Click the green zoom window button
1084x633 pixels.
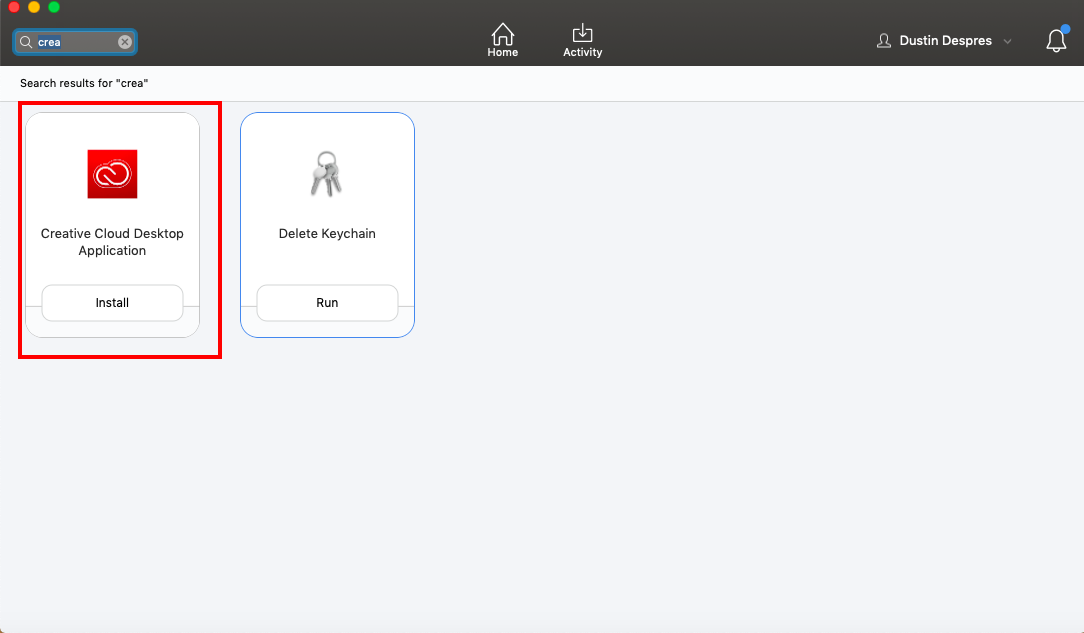(54, 7)
